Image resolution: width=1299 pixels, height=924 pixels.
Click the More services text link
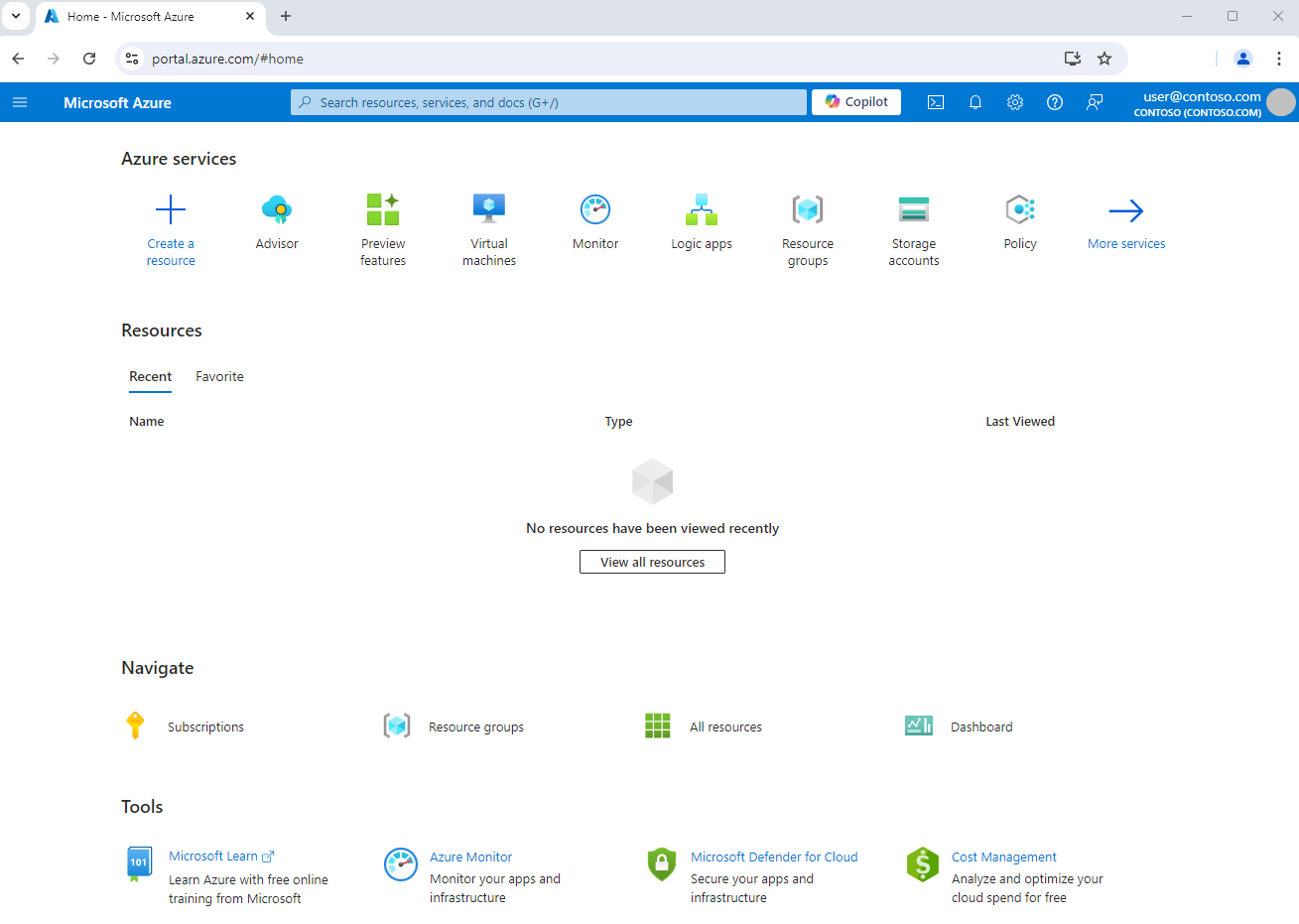[1126, 243]
